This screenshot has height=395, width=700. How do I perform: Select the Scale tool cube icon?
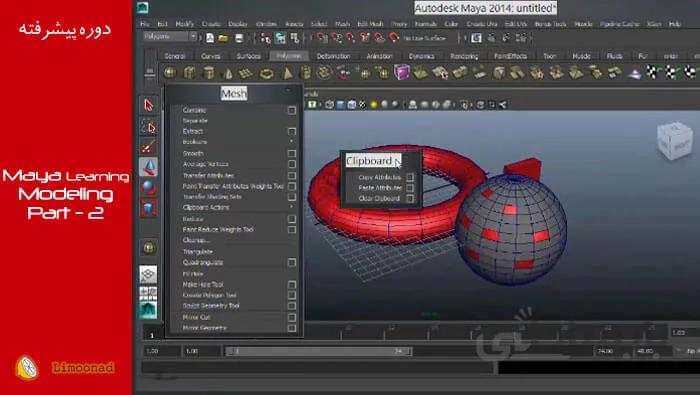coord(149,208)
